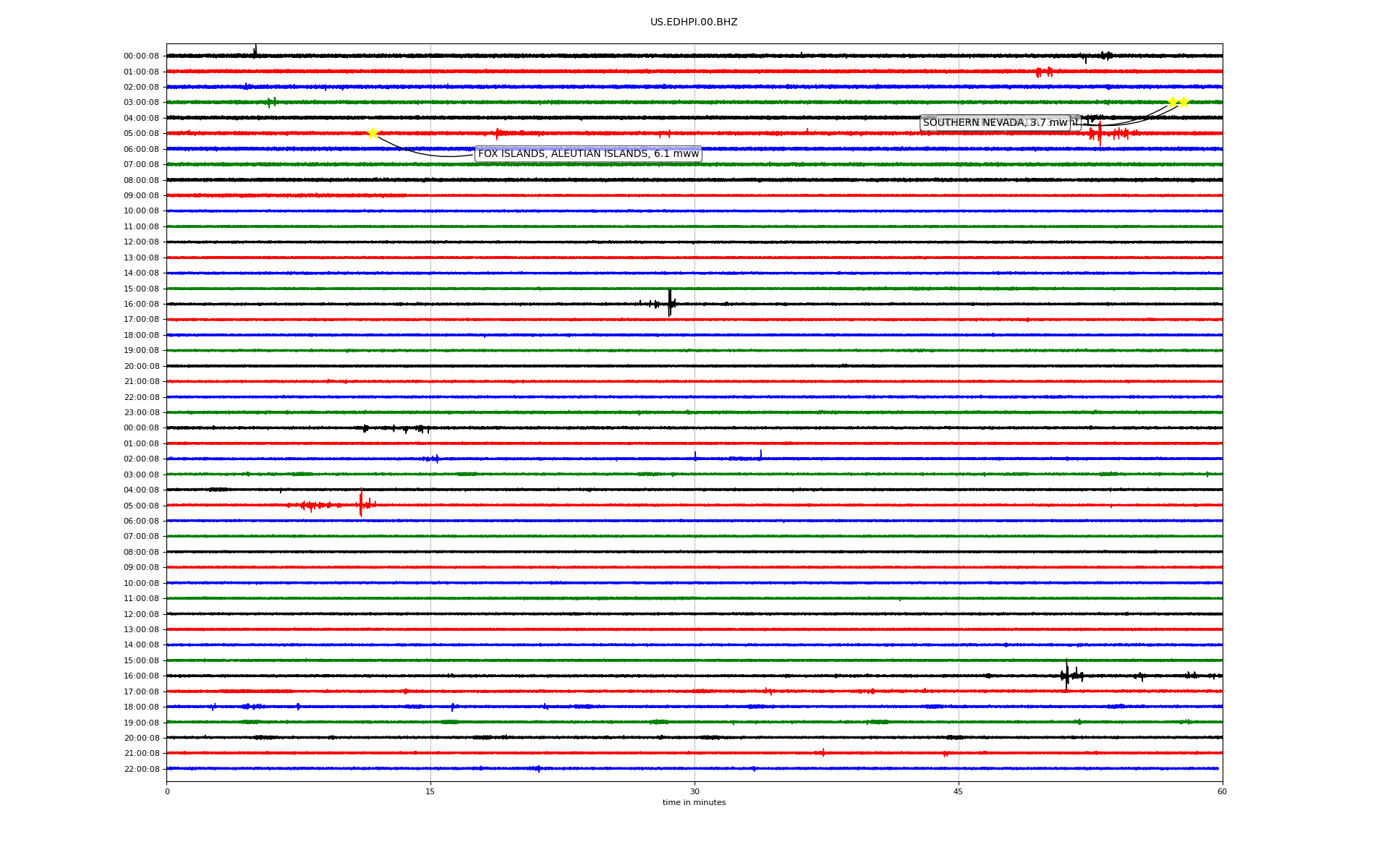Click the 0 tick on the time axis
Image resolution: width=1389 pixels, height=868 pixels.
pos(167,791)
